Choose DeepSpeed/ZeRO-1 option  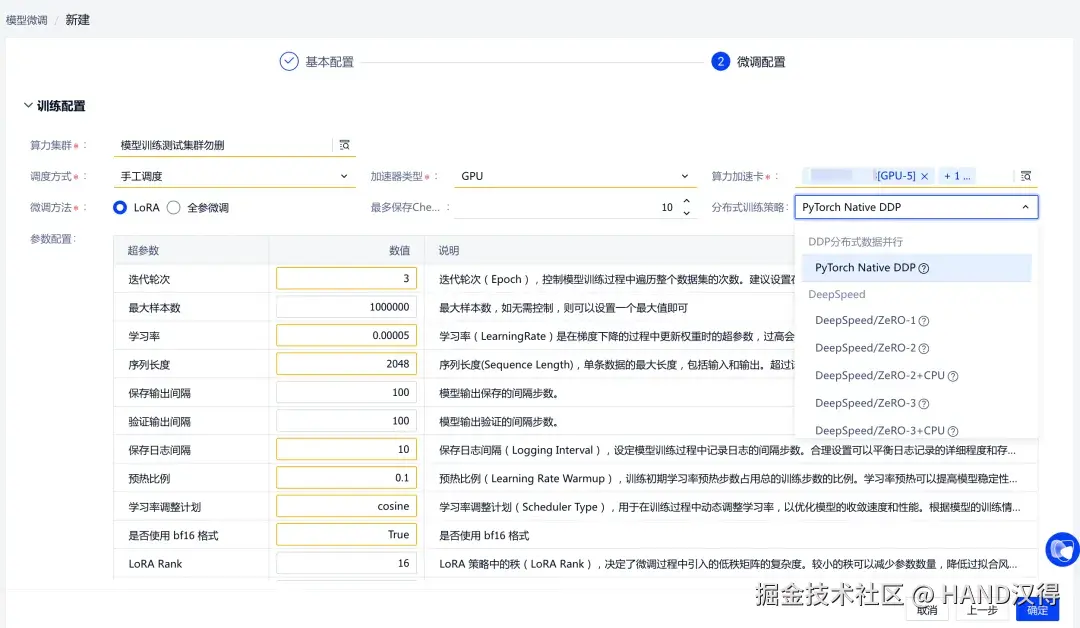pos(916,320)
